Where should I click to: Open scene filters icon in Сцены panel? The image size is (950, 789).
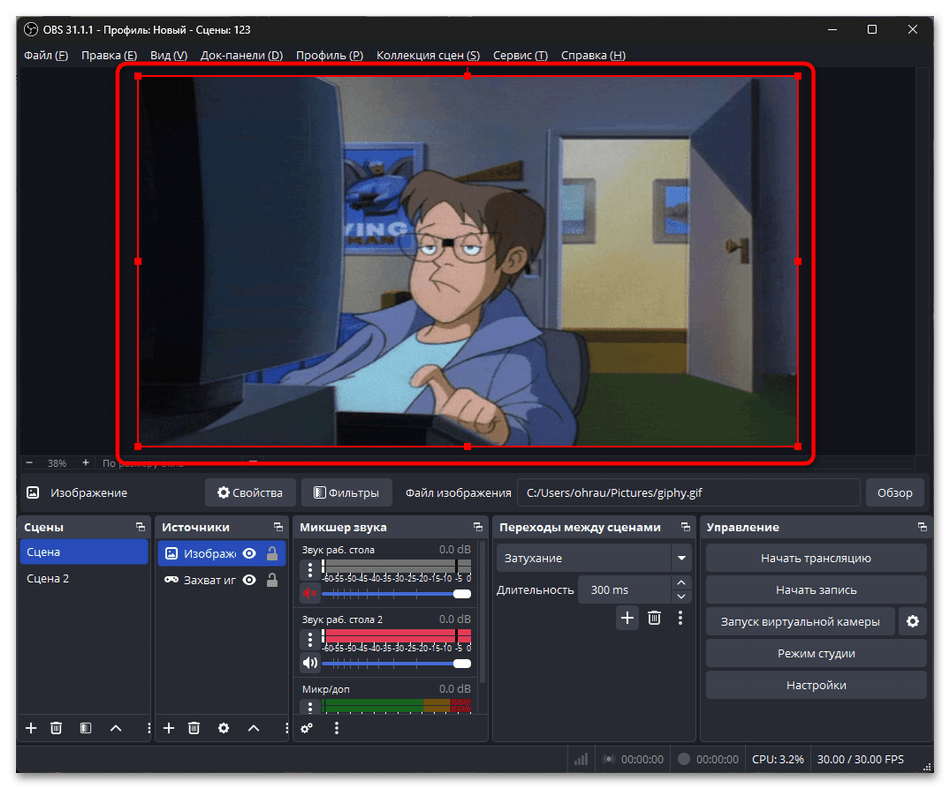(x=86, y=728)
